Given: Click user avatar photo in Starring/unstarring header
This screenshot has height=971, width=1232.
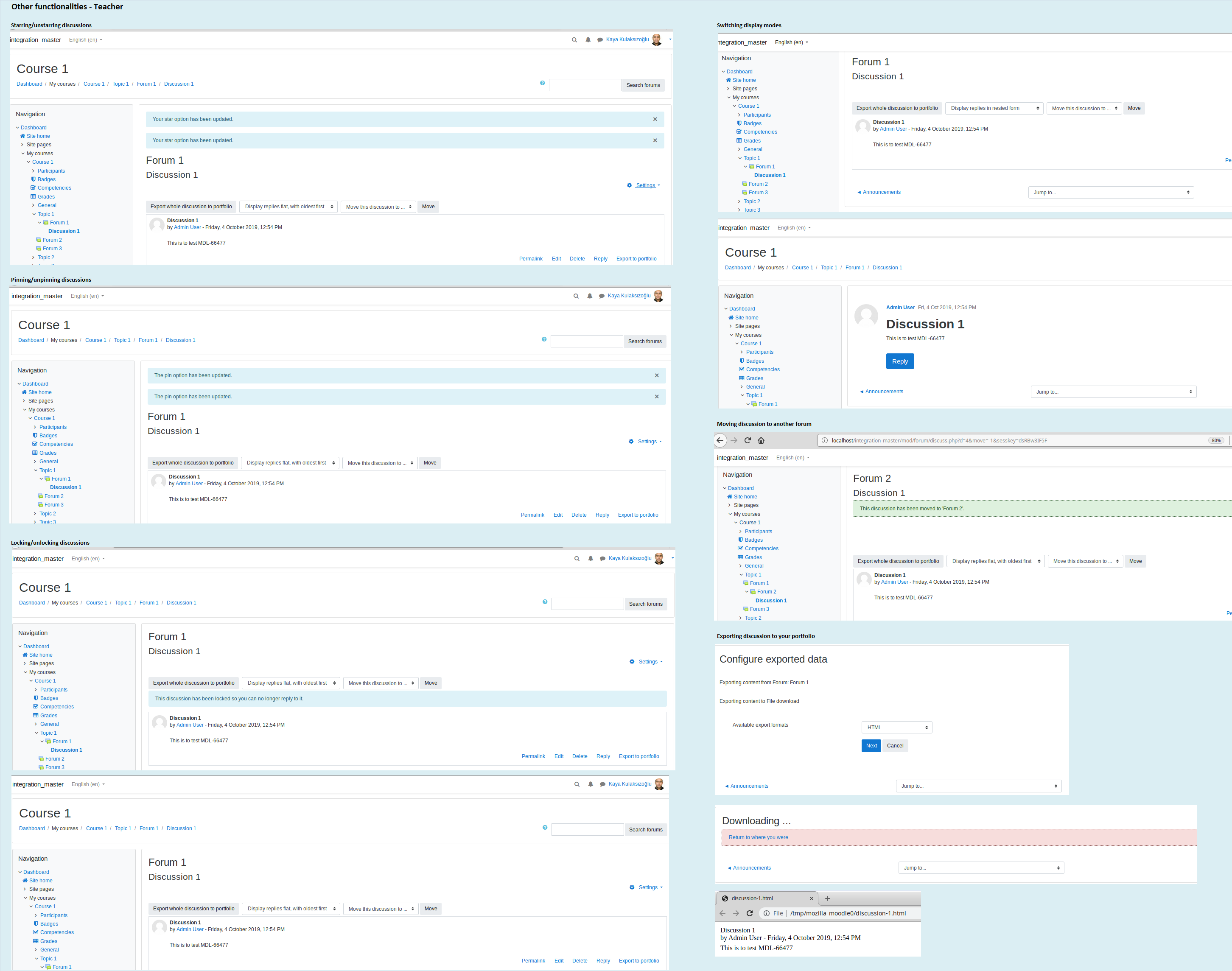Looking at the screenshot, I should (657, 40).
